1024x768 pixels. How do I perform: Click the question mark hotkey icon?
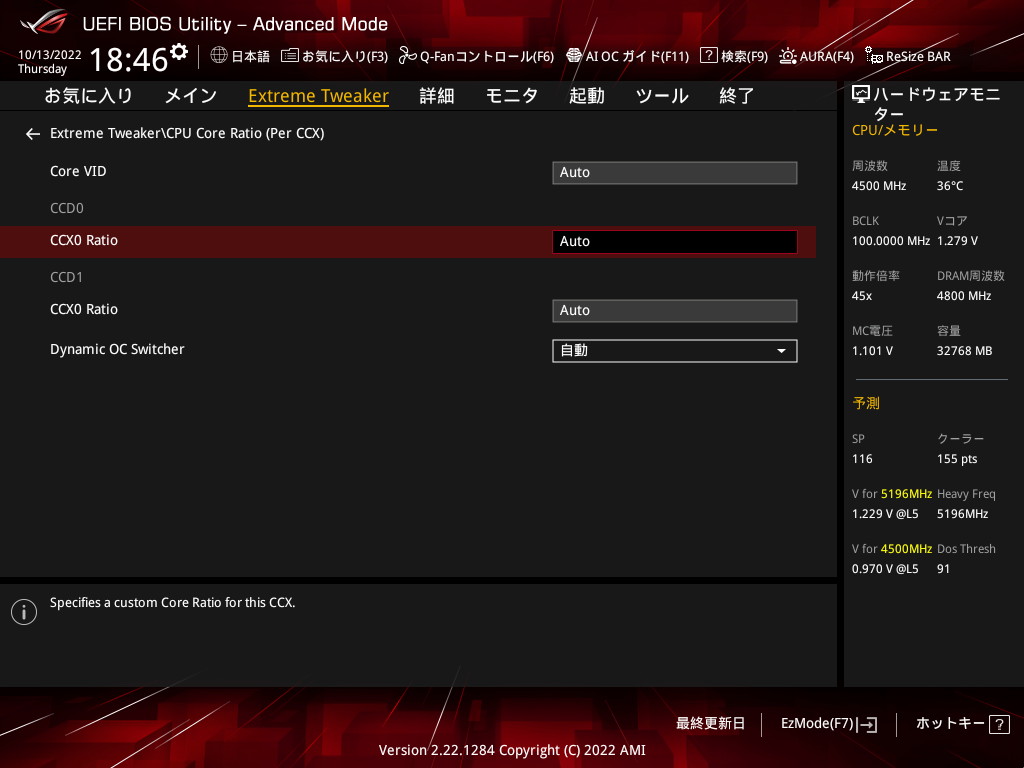tap(999, 724)
